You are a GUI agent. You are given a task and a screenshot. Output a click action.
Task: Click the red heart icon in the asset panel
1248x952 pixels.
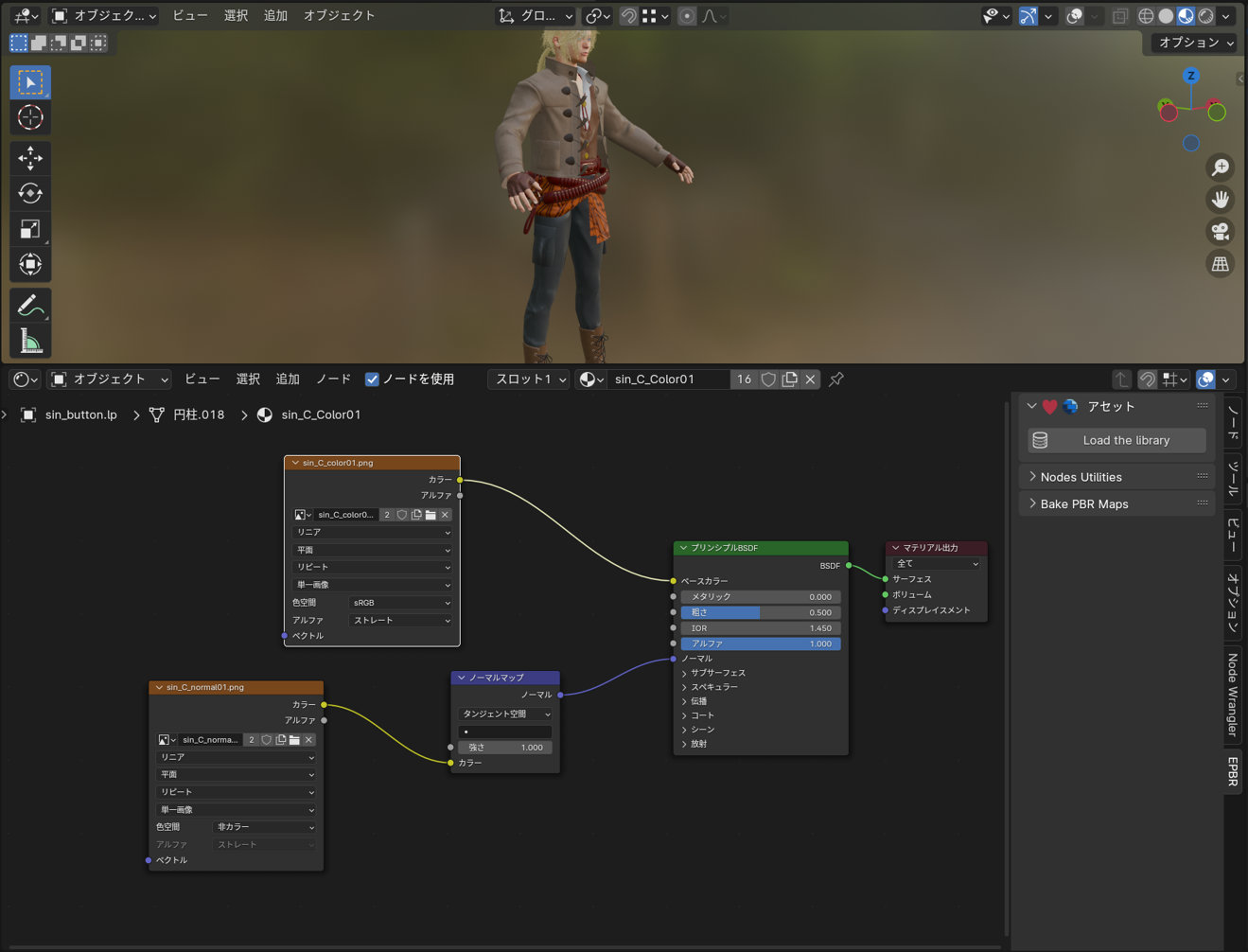1049,407
